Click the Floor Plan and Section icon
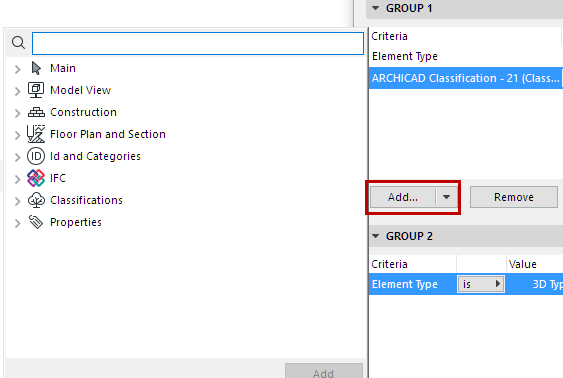This screenshot has height=378, width=563. [36, 134]
